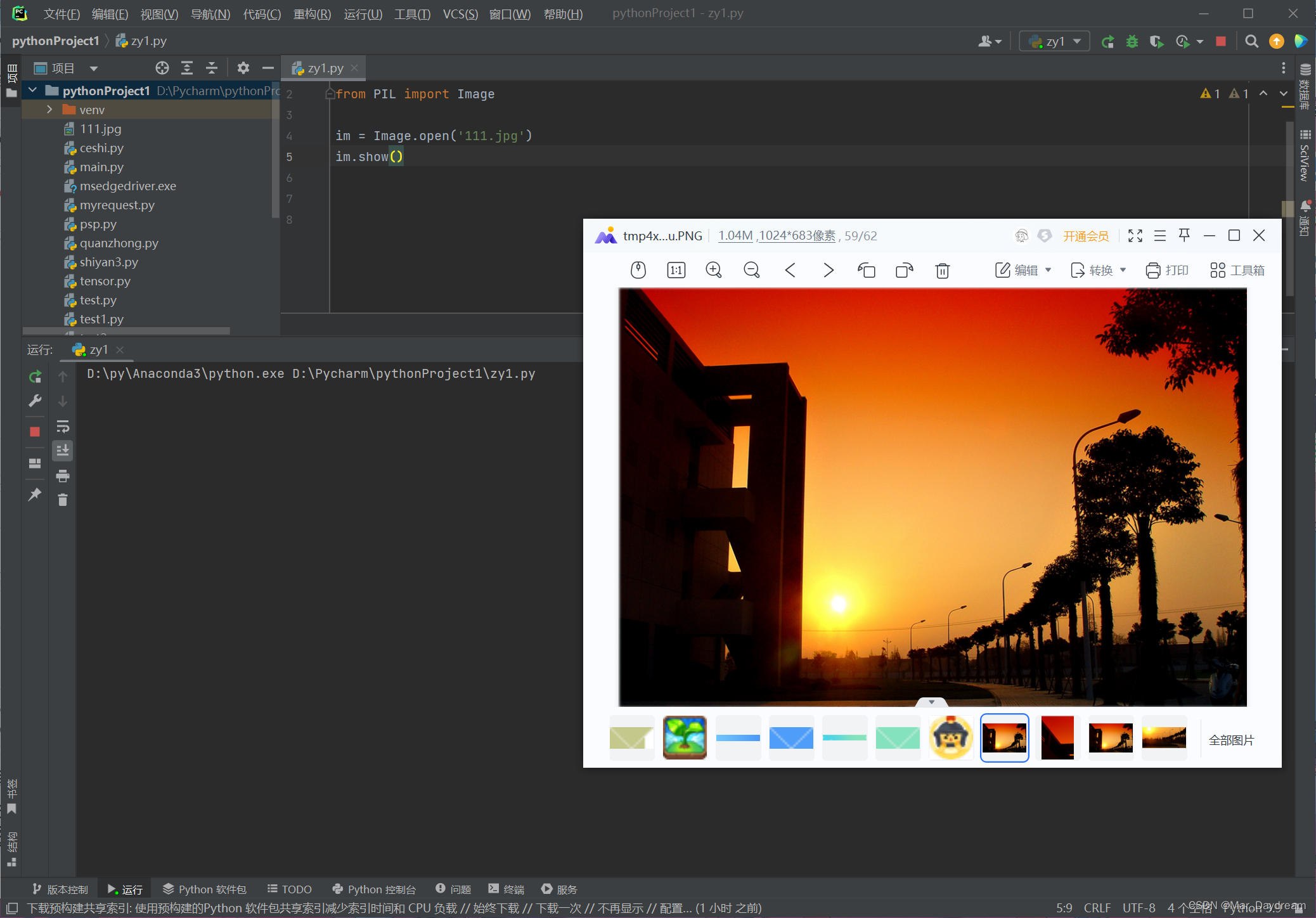
Task: Click the search magnifier in PyCharm toolbar
Action: [x=1251, y=42]
